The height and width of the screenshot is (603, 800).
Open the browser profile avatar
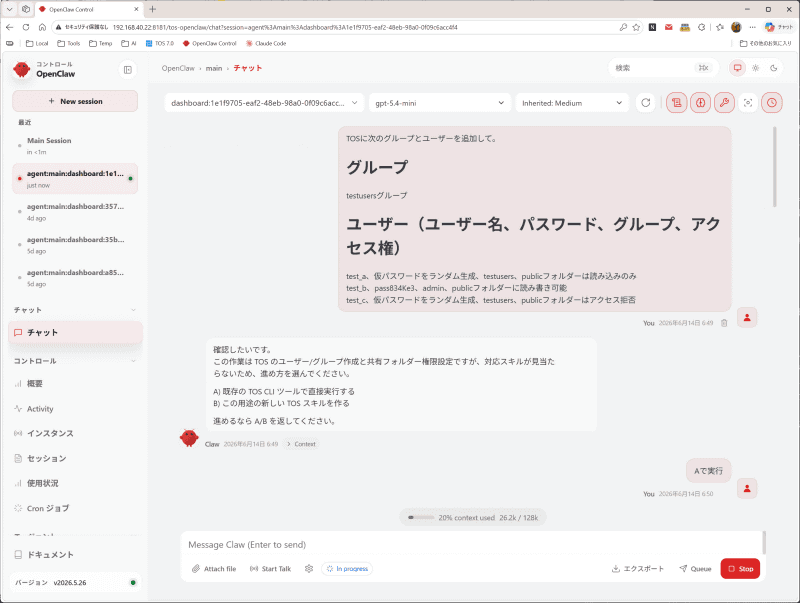pos(736,27)
